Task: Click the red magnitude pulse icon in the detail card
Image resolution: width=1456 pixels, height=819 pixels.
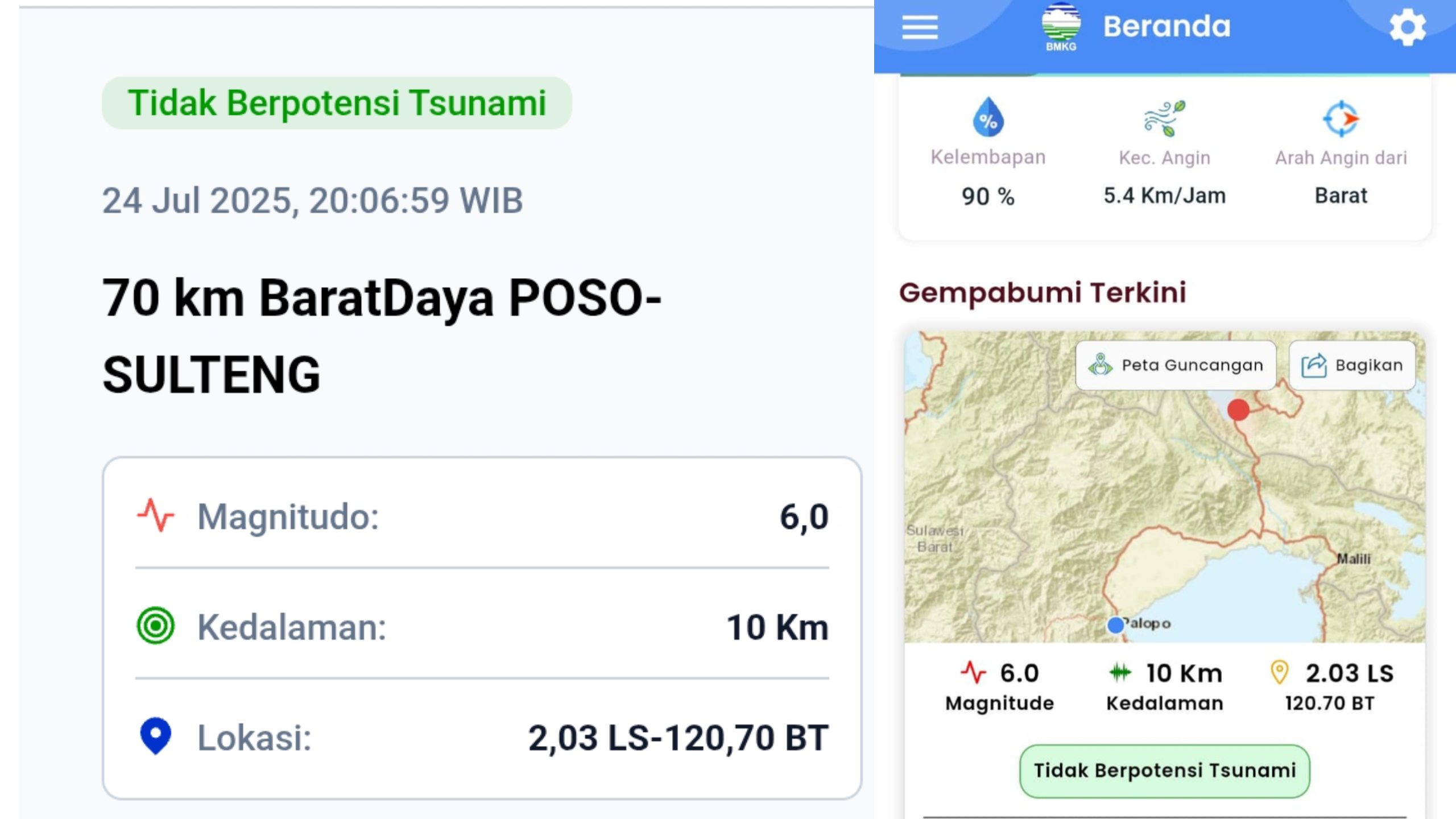Action: (155, 515)
